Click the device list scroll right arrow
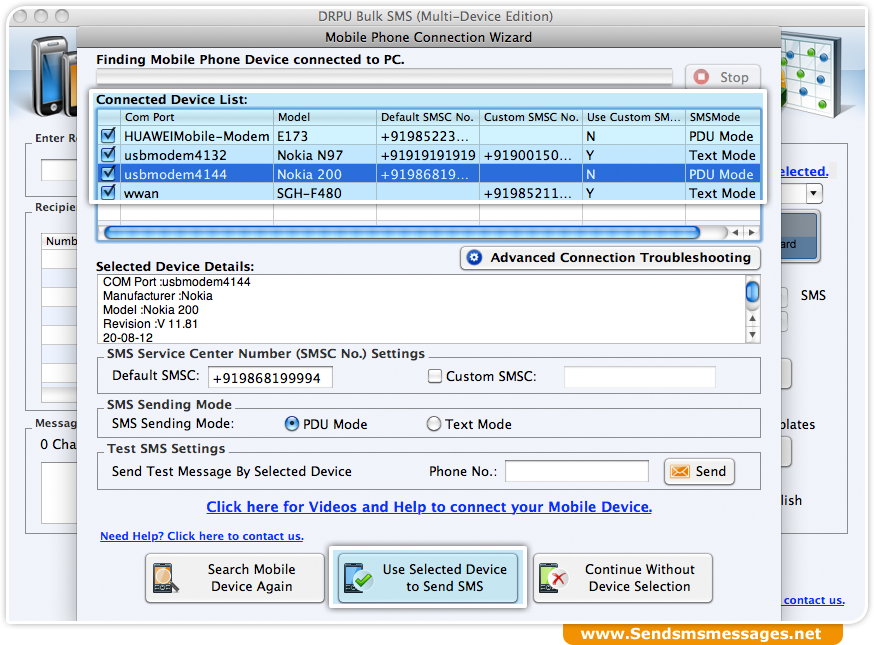The height and width of the screenshot is (645, 874). [x=751, y=232]
